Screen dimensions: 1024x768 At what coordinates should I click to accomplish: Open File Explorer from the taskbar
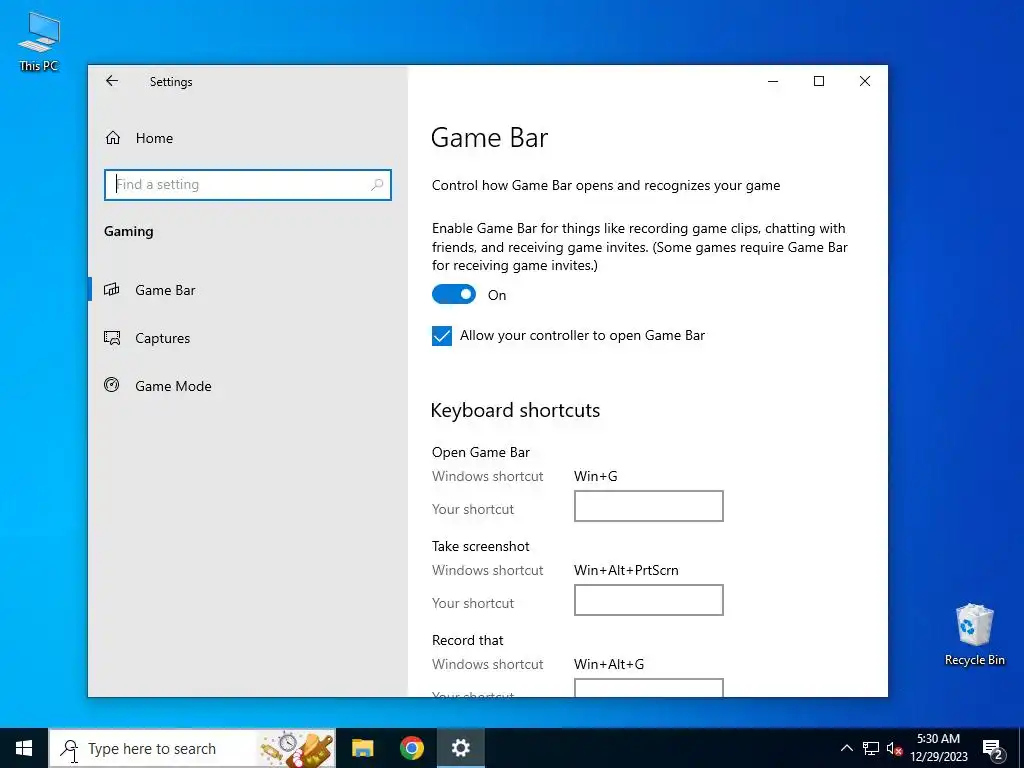point(362,748)
